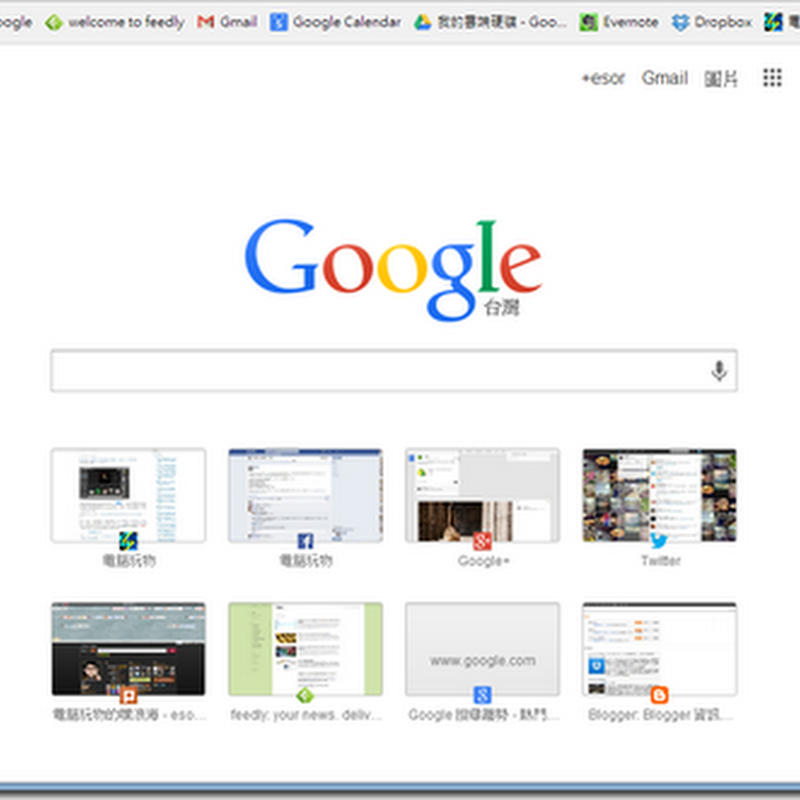The height and width of the screenshot is (800, 800).
Task: Click the Blogger orange favicon
Action: click(x=659, y=695)
